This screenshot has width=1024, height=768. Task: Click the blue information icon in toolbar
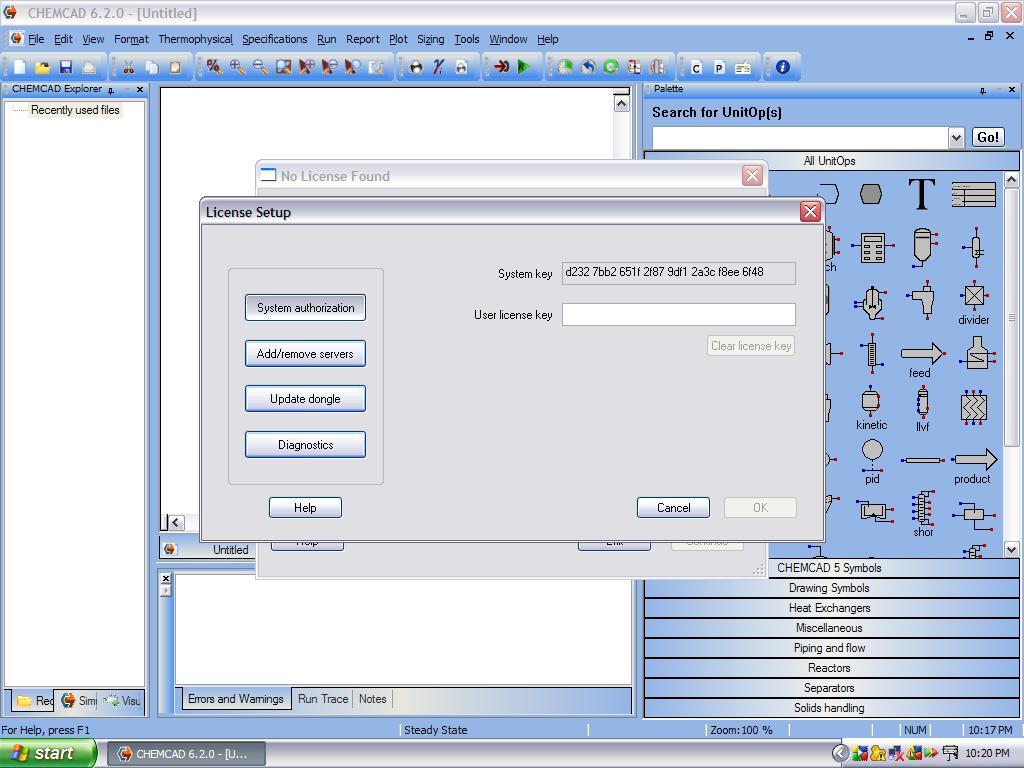tap(782, 67)
